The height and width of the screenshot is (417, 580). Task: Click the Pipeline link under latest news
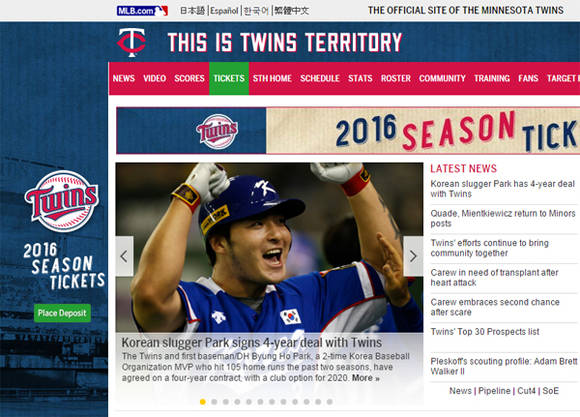(494, 391)
